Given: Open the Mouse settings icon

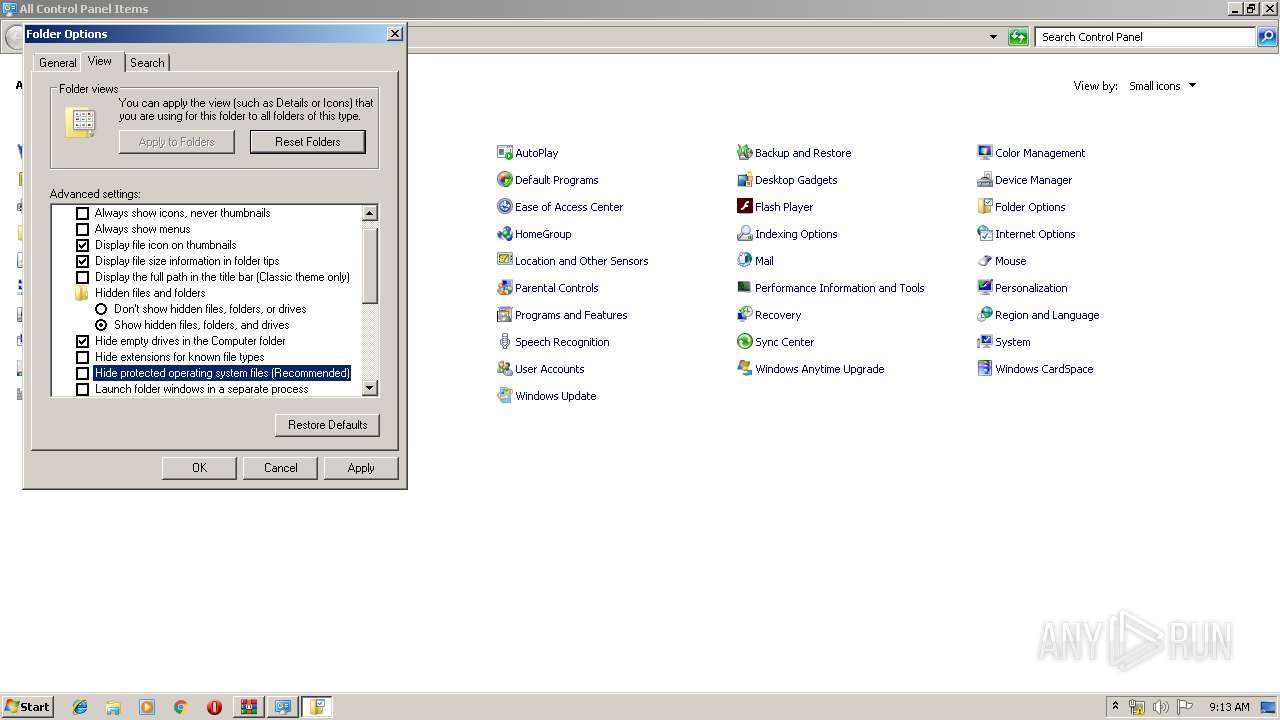Looking at the screenshot, I should tap(984, 261).
